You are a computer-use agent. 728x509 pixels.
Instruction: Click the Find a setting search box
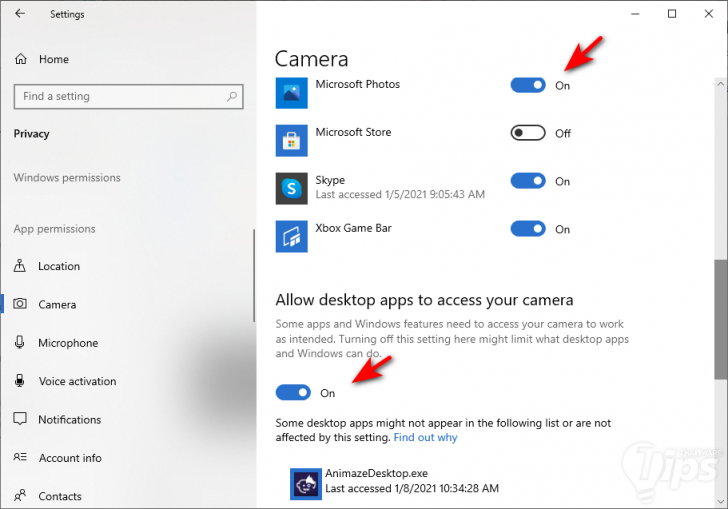[129, 97]
